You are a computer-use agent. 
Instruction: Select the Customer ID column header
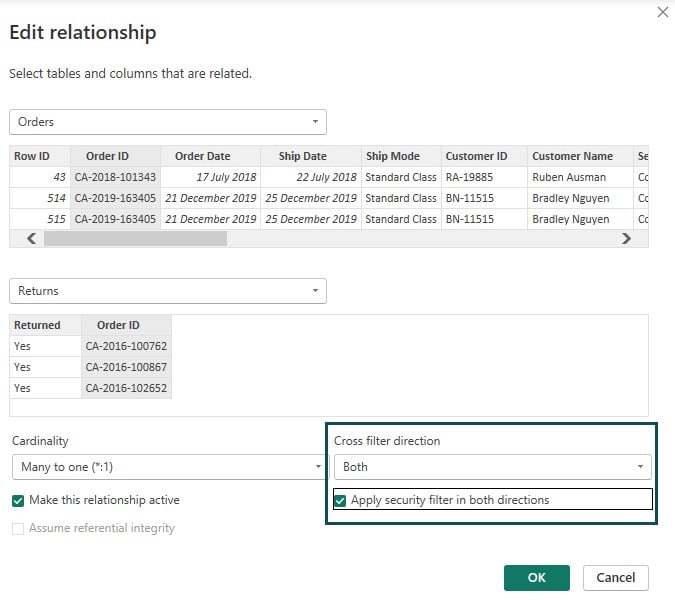tap(484, 156)
